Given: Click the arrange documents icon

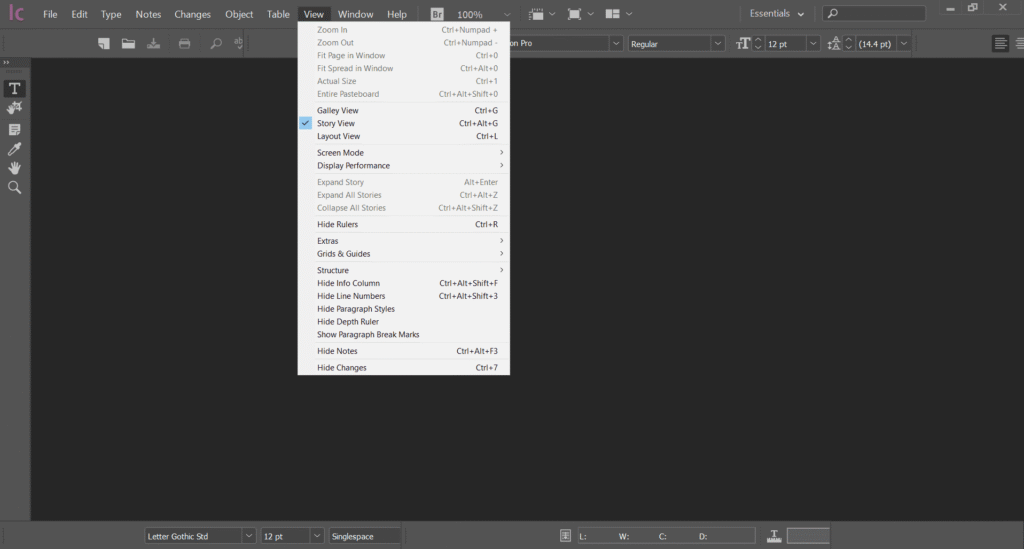Looking at the screenshot, I should (612, 14).
